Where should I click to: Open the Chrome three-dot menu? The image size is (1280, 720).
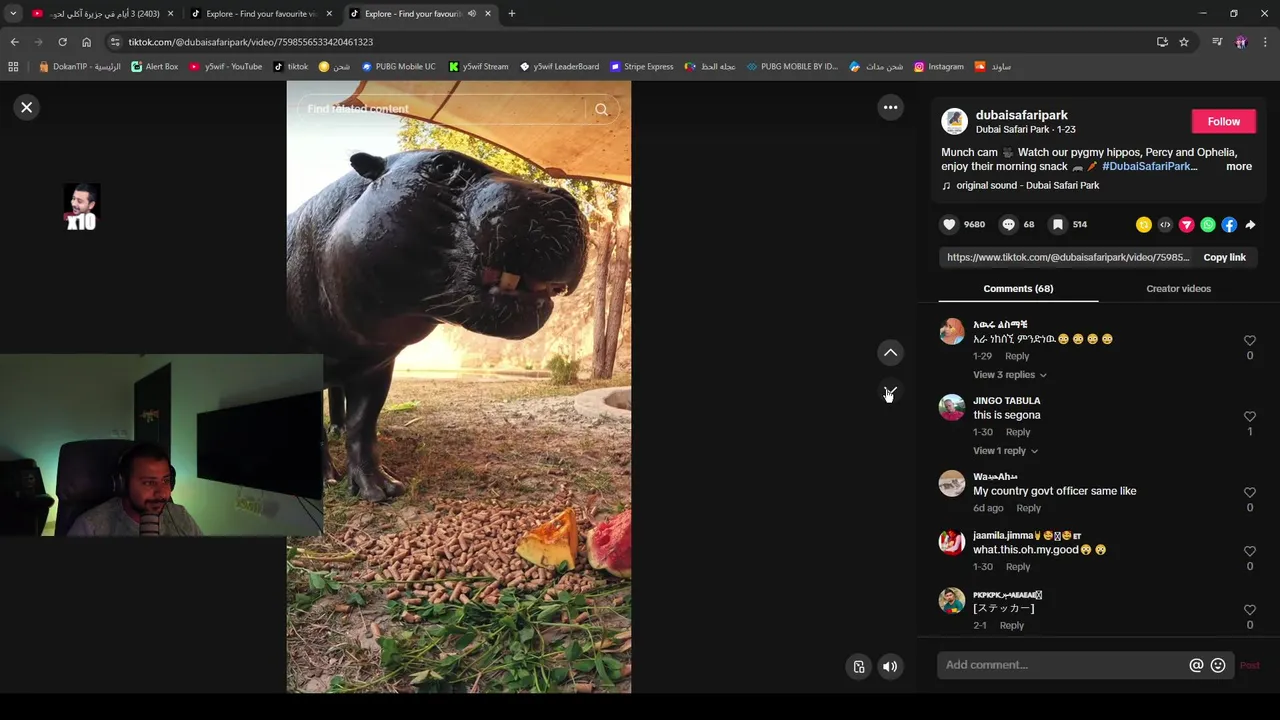click(1265, 42)
